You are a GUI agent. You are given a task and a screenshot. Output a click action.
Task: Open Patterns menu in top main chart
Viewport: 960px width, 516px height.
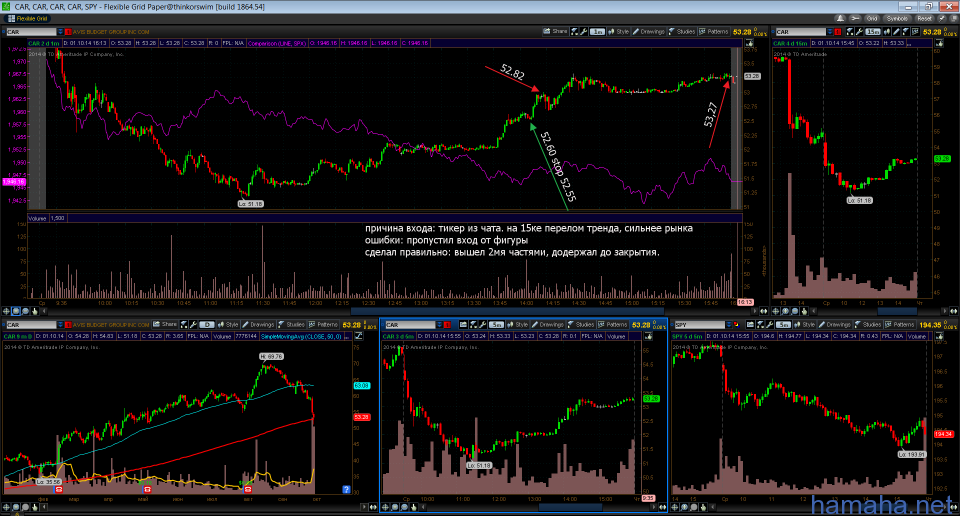pyautogui.click(x=714, y=31)
